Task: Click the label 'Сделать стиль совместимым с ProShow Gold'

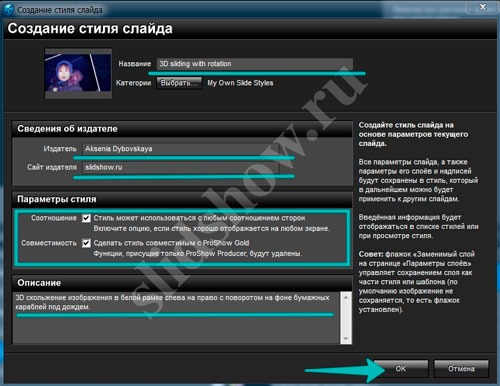Action: 171,243
